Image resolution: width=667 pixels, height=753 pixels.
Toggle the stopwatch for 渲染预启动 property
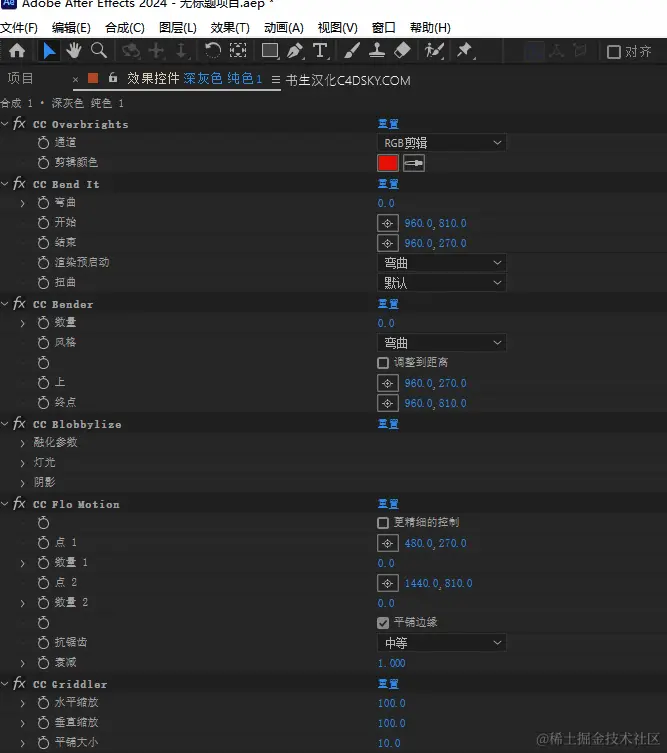43,263
